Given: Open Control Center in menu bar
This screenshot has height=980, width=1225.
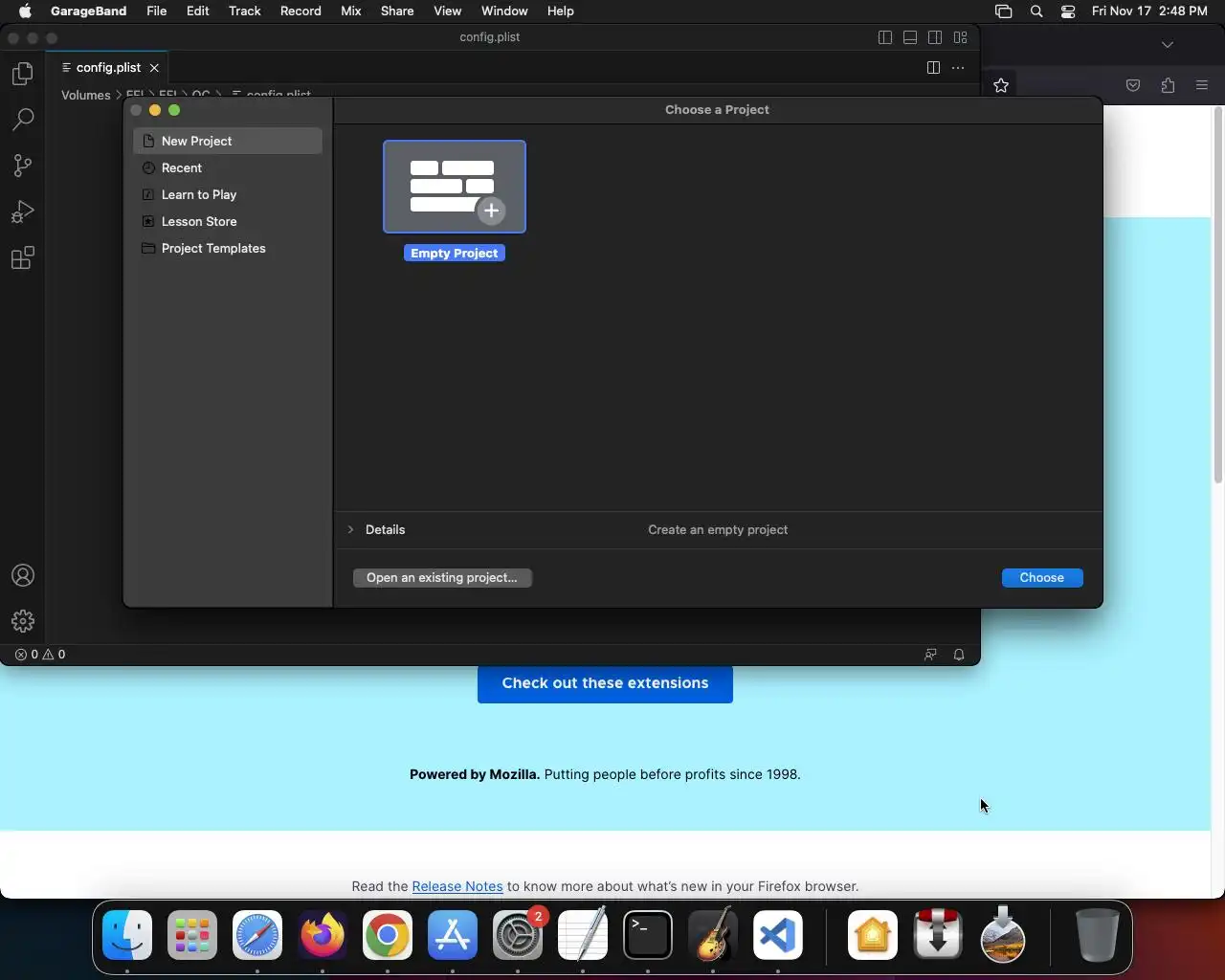Looking at the screenshot, I should [1068, 11].
